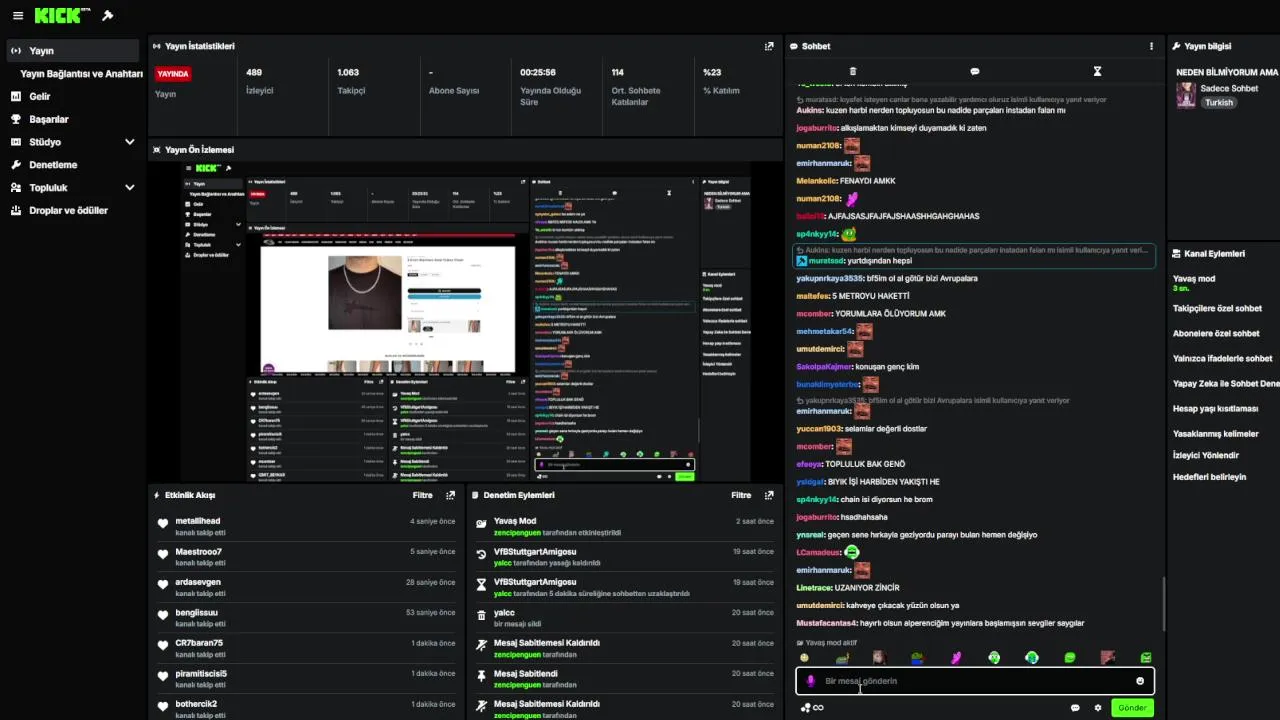Click the Kick logo

tap(64, 16)
